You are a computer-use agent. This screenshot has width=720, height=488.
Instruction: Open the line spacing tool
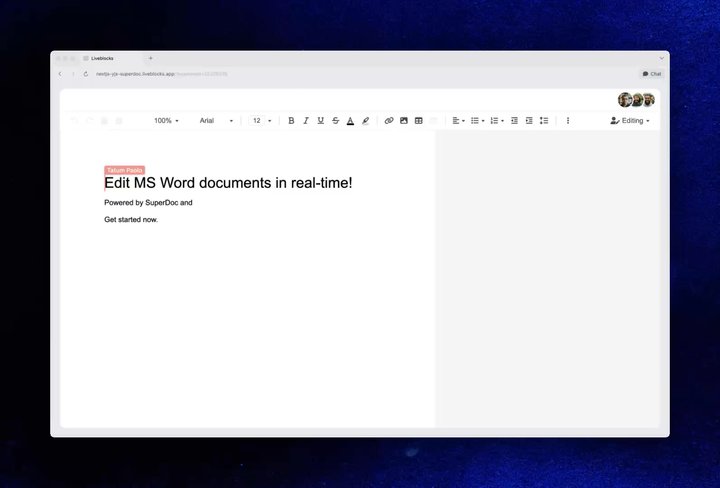pos(544,121)
